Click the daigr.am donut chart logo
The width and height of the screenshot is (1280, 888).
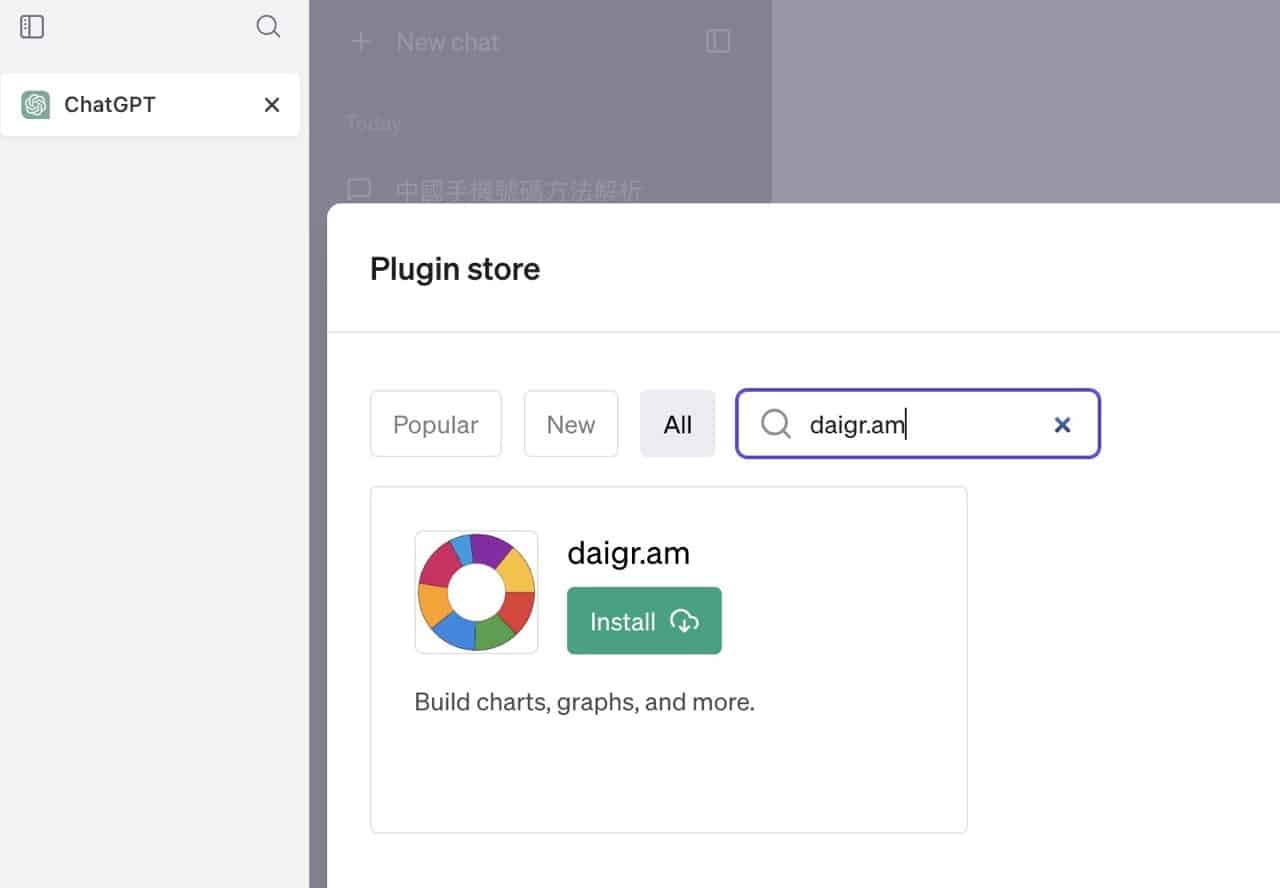coord(476,592)
